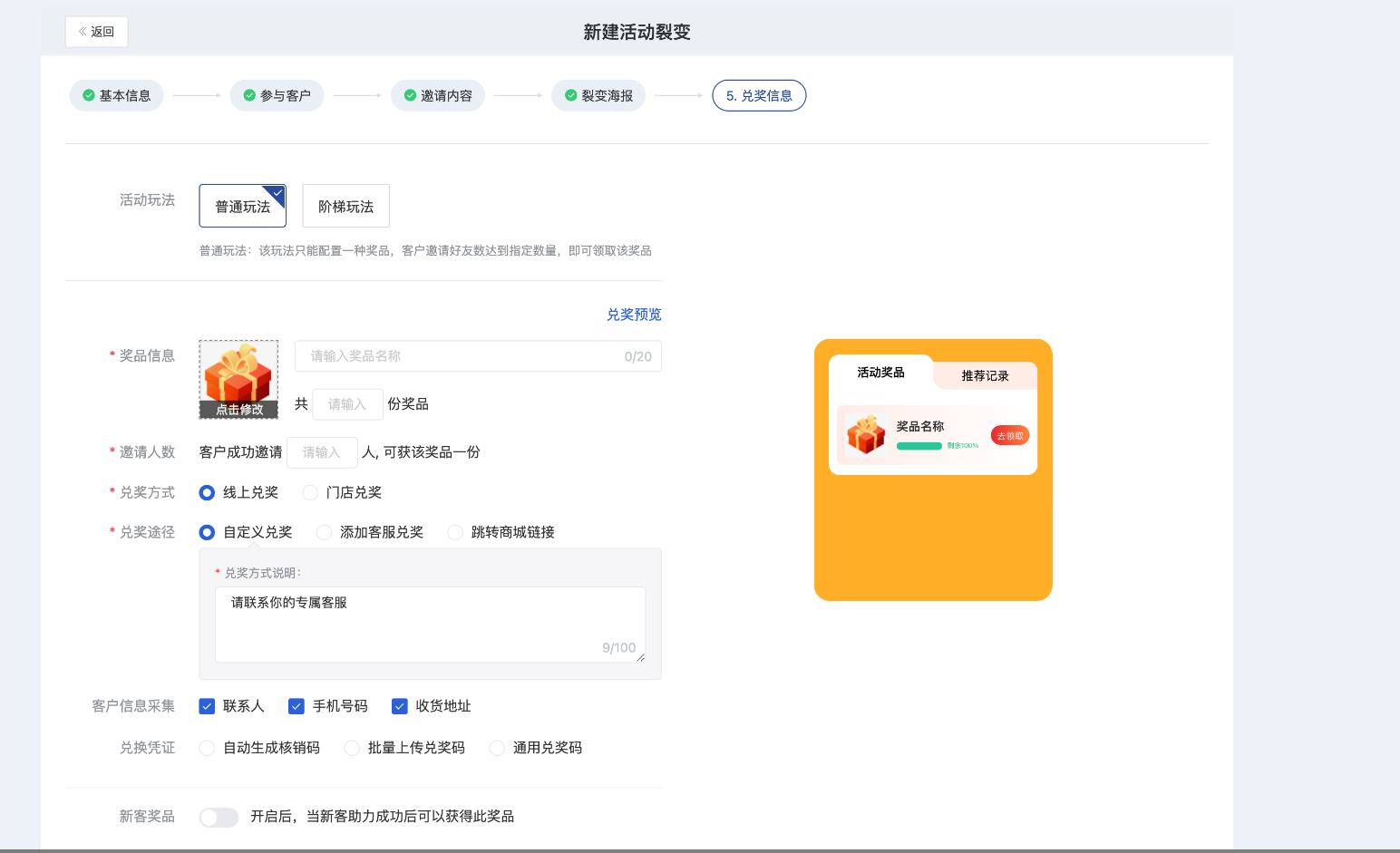Viewport: 1400px width, 853px height.
Task: Open the 基本信息 step
Action: (116, 95)
